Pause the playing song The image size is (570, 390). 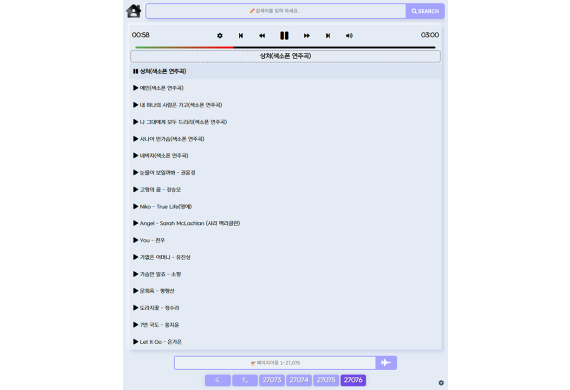coord(284,35)
